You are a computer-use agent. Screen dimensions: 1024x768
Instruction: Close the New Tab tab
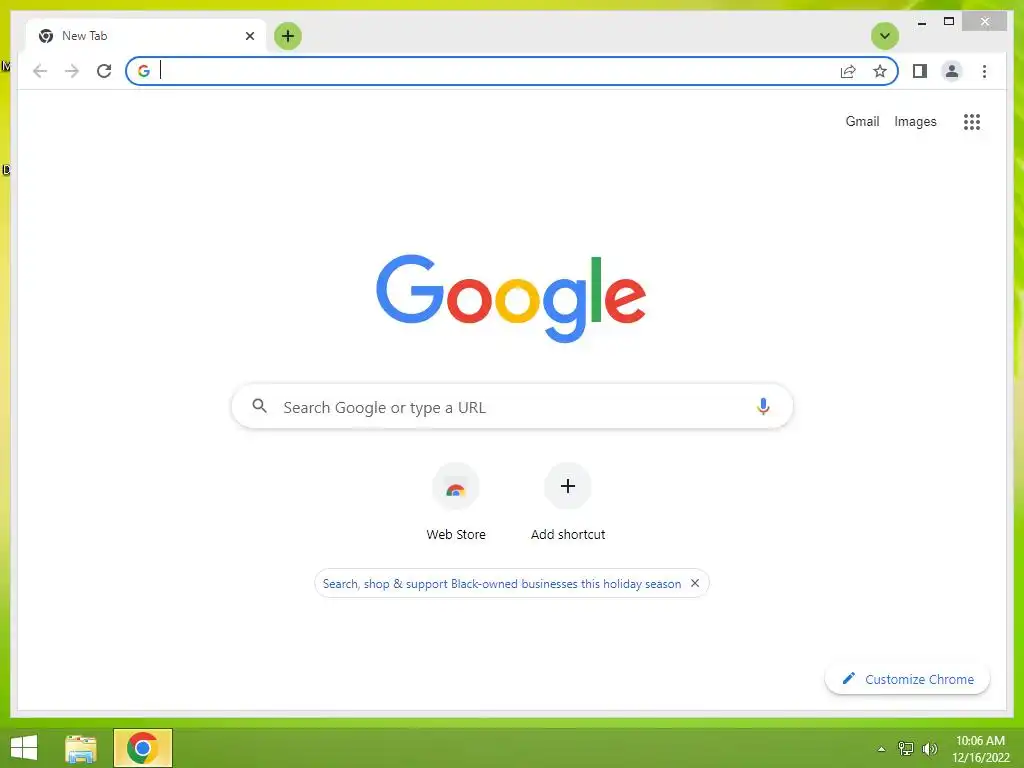pyautogui.click(x=249, y=36)
